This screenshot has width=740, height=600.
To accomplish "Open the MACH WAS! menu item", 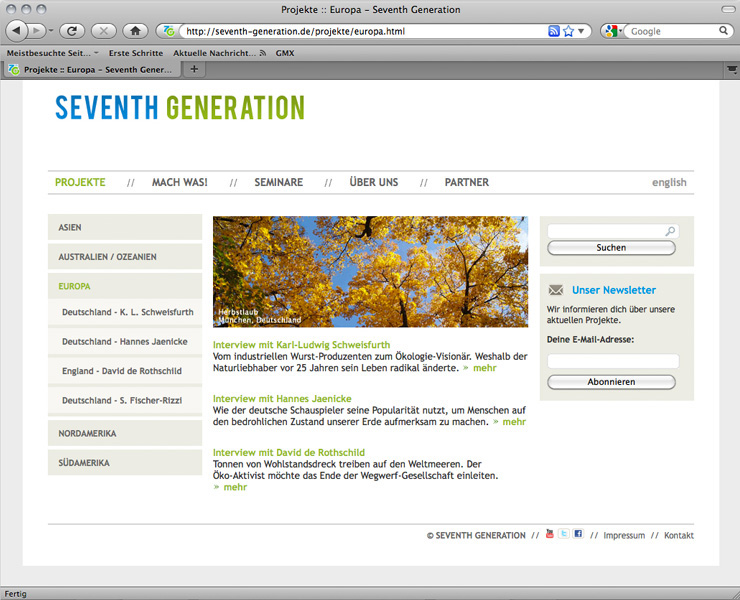I will 180,182.
